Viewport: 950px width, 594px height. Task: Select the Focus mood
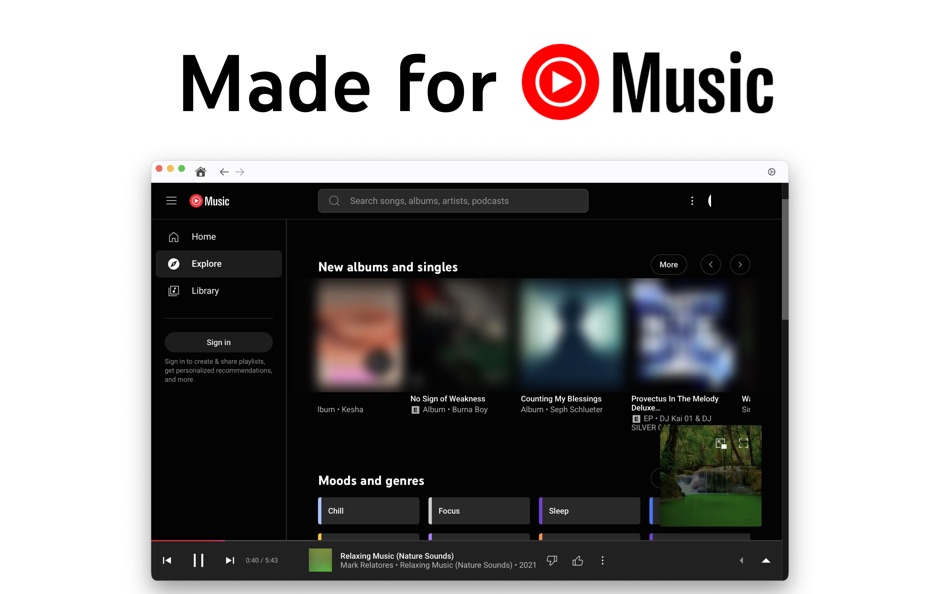tap(479, 511)
